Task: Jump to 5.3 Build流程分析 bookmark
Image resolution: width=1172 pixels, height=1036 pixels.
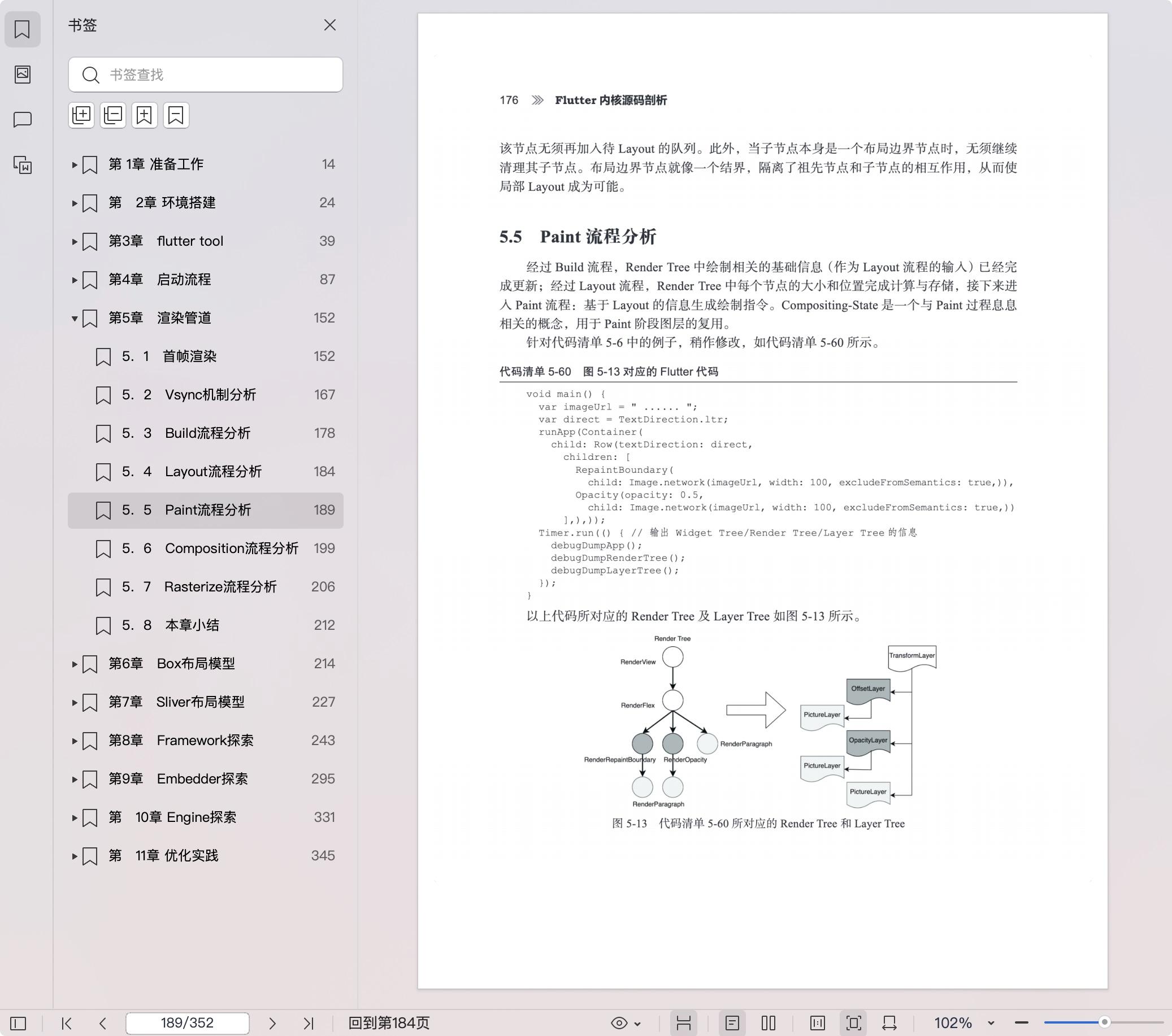Action: (x=205, y=433)
